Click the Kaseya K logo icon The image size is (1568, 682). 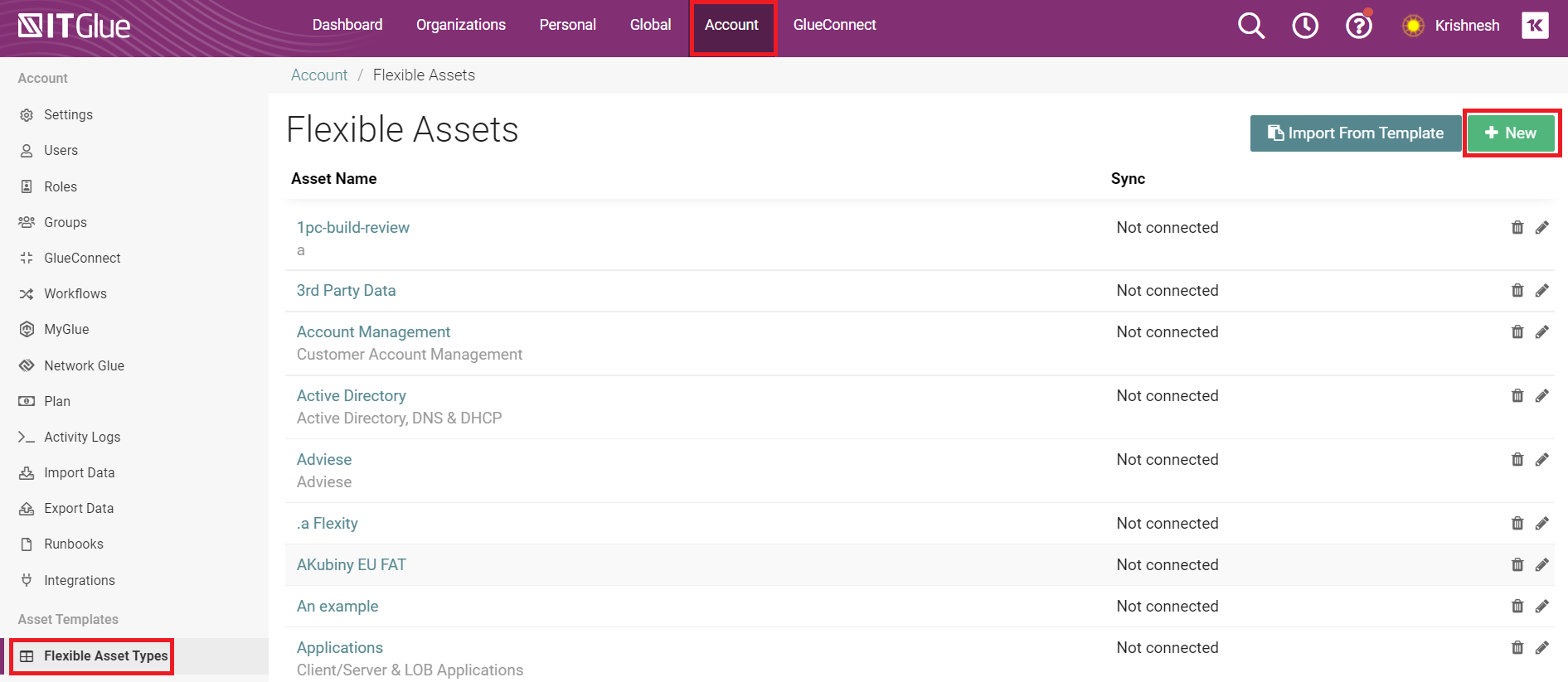tap(1535, 26)
